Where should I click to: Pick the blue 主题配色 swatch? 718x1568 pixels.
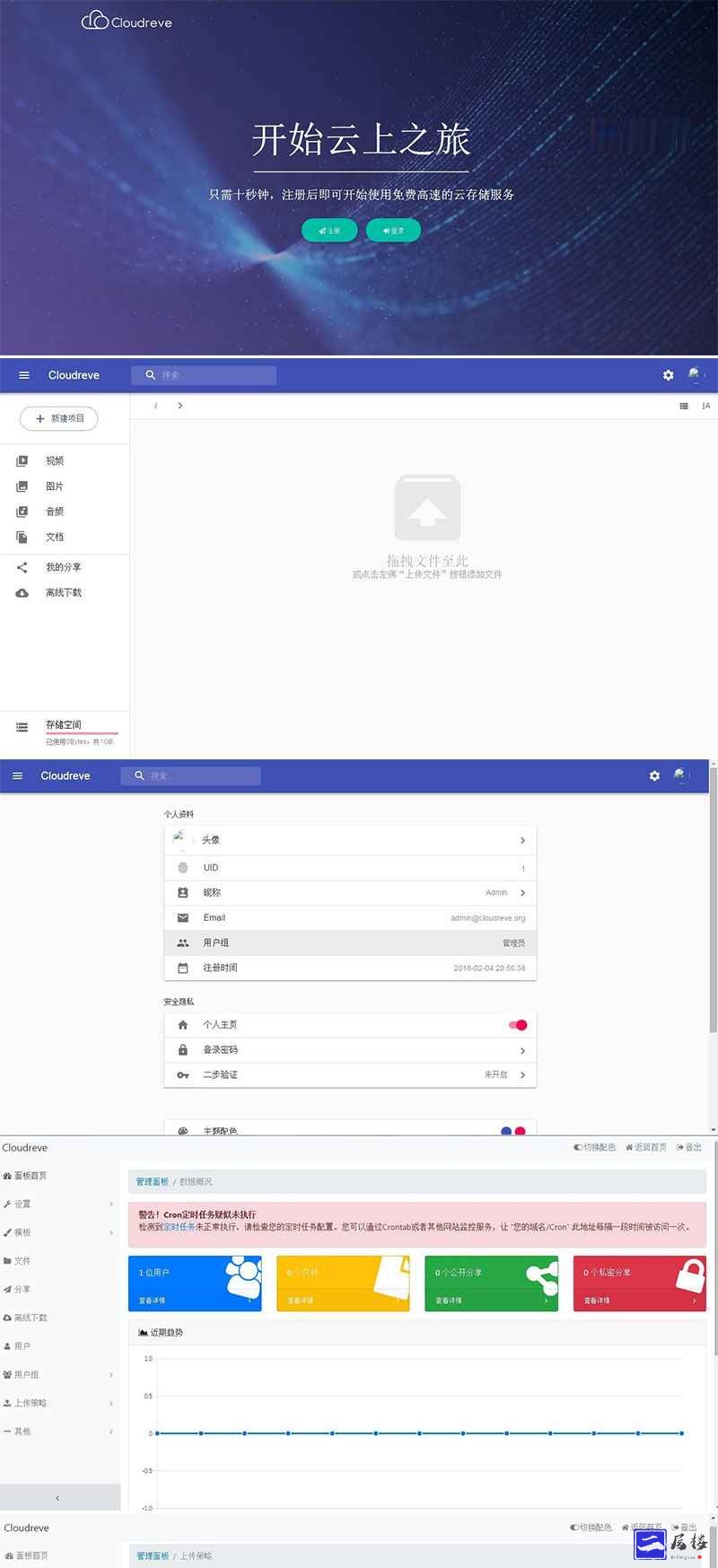coord(506,1132)
